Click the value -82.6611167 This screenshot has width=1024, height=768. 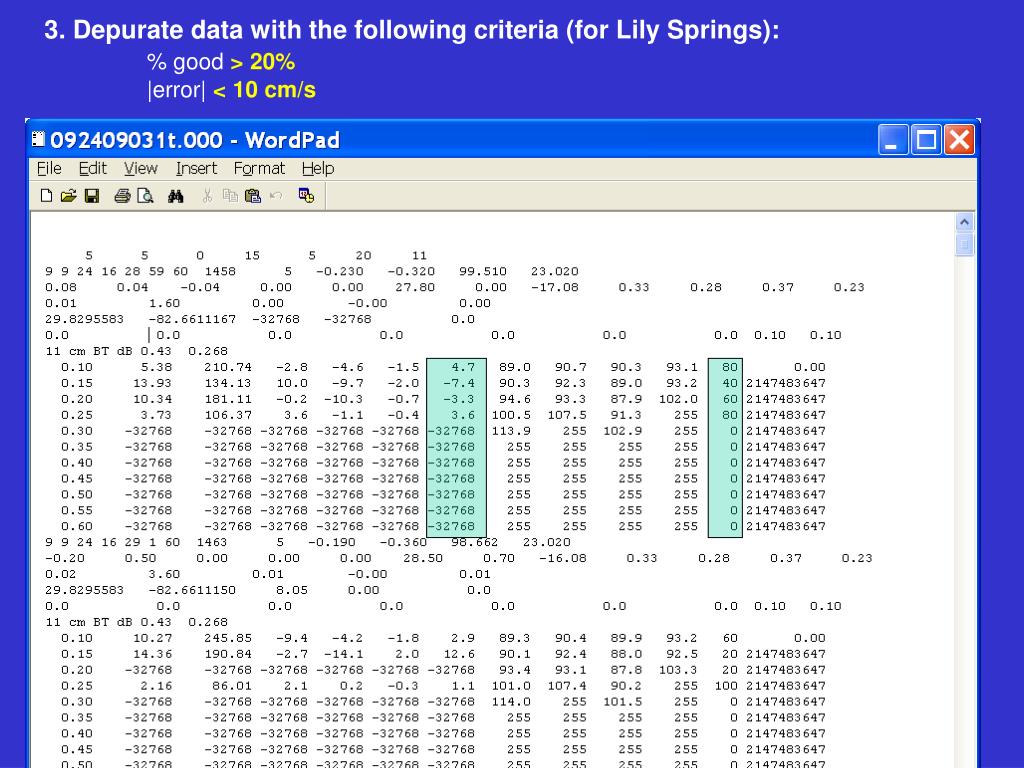192,319
